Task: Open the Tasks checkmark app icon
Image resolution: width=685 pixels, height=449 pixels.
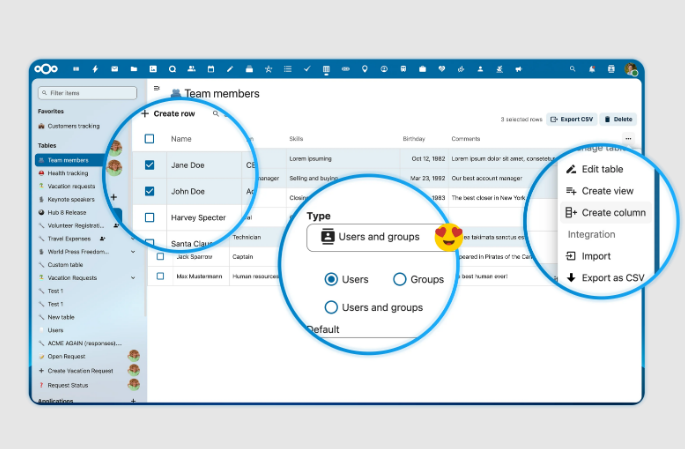Action: pos(307,69)
